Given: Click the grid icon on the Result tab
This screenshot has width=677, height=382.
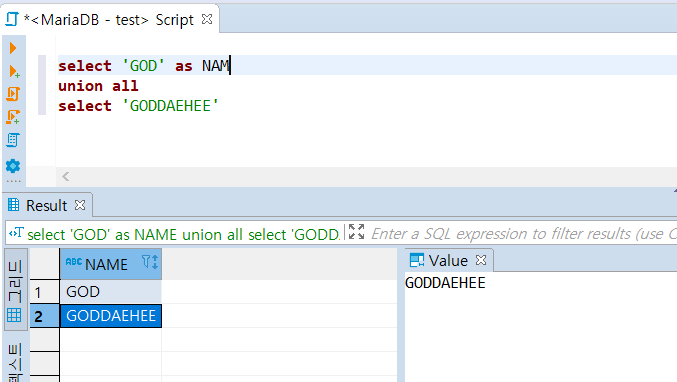Looking at the screenshot, I should coord(13,205).
